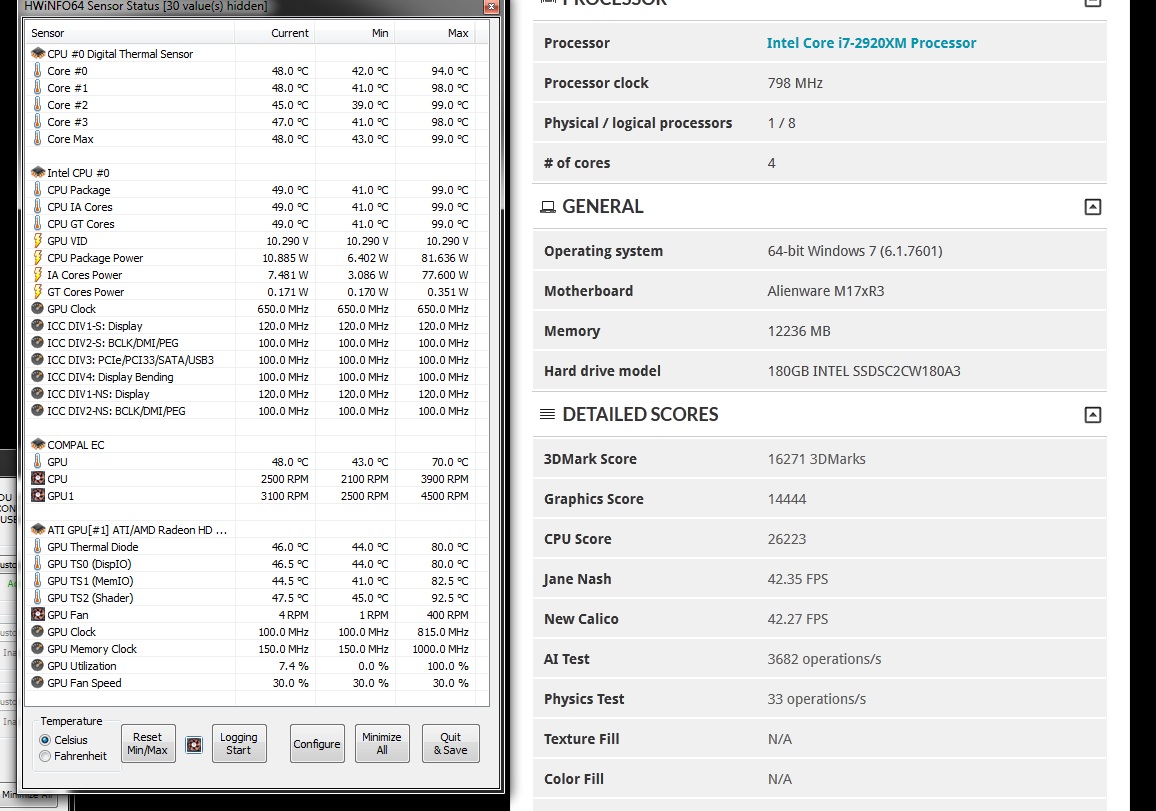
Task: Select the ATI GPU[#1] chip icon
Action: pos(38,529)
